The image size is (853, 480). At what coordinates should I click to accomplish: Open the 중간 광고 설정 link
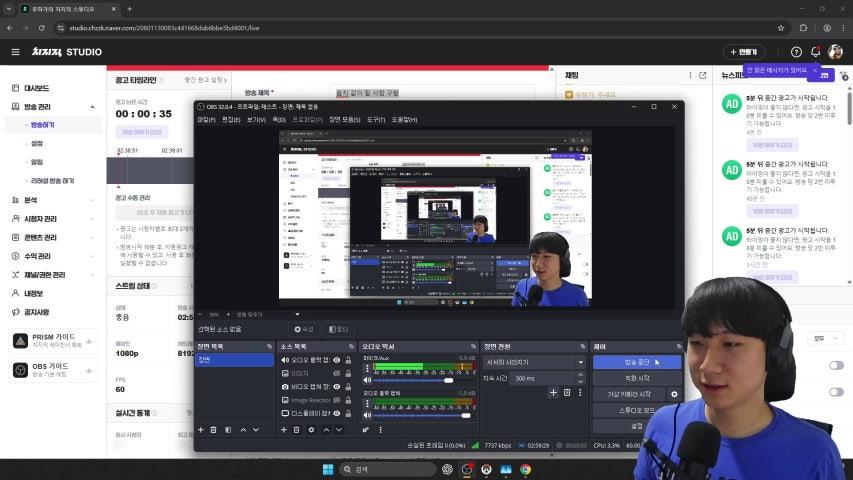(x=205, y=80)
